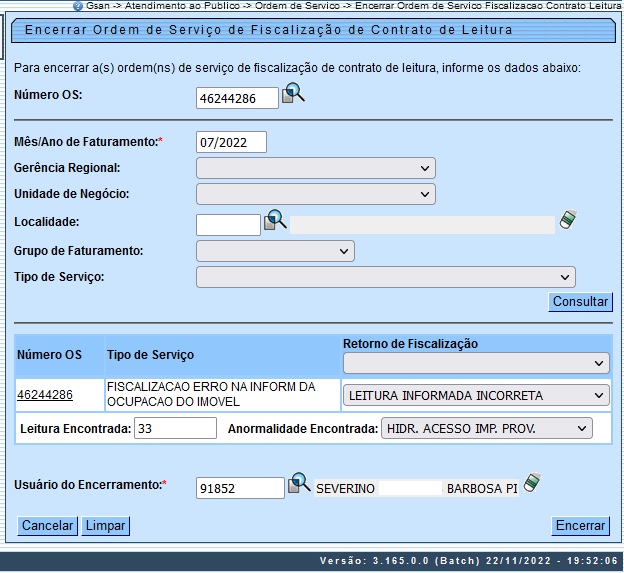Image resolution: width=624 pixels, height=573 pixels.
Task: Click the Leitura Encontrada text field
Action: click(x=176, y=429)
